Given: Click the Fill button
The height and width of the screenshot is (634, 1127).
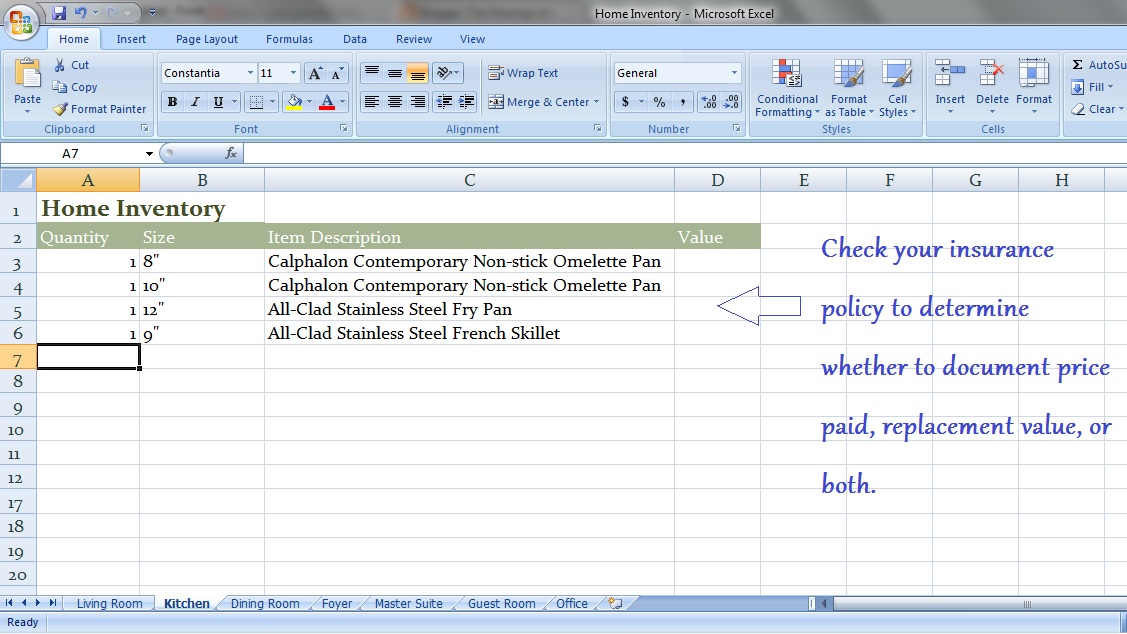Looking at the screenshot, I should [x=1092, y=87].
